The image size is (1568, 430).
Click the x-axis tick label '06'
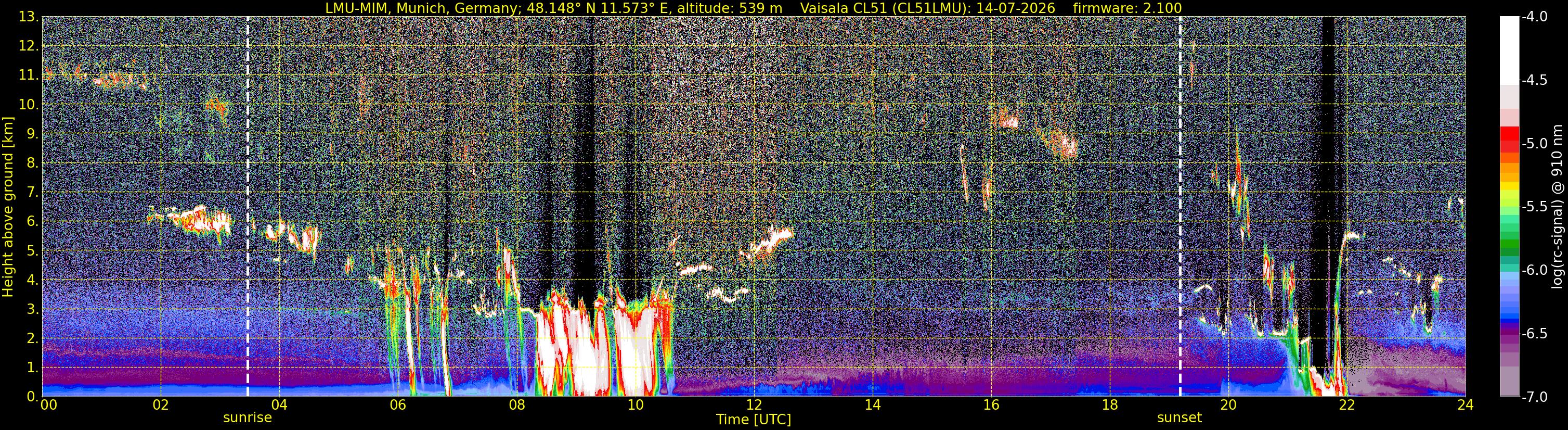(x=397, y=405)
